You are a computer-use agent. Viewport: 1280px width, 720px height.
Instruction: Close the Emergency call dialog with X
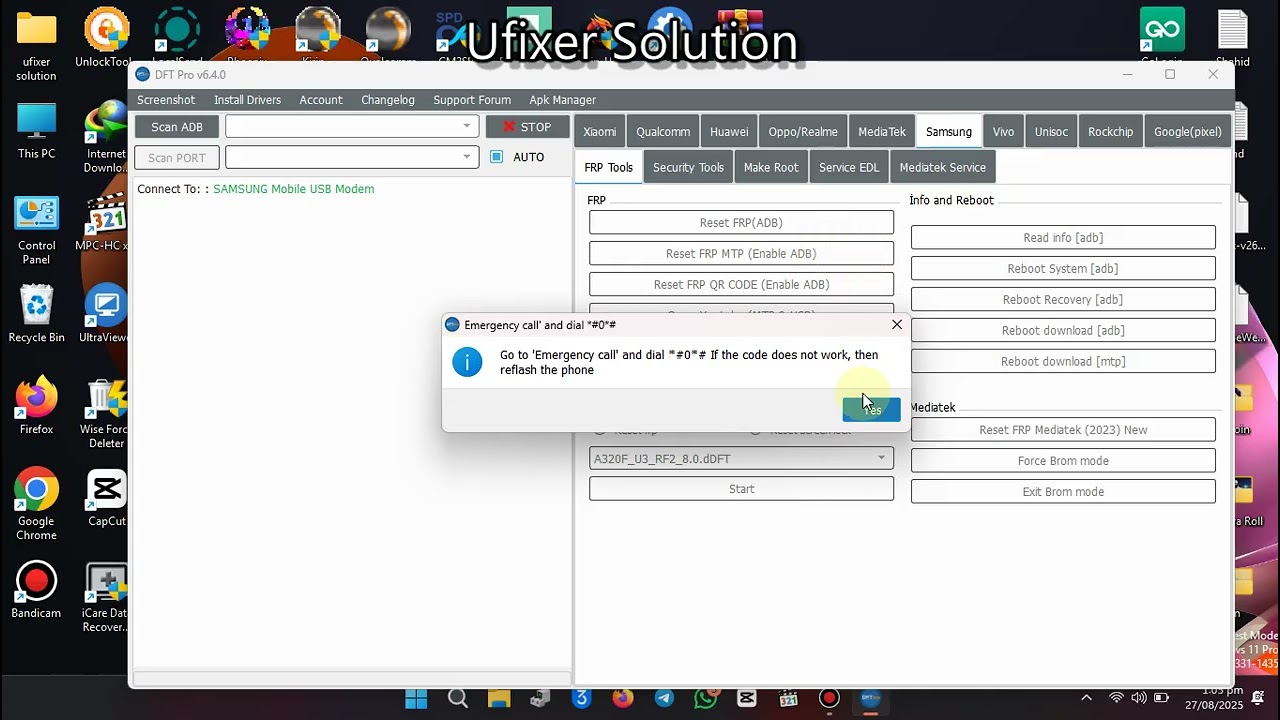897,324
